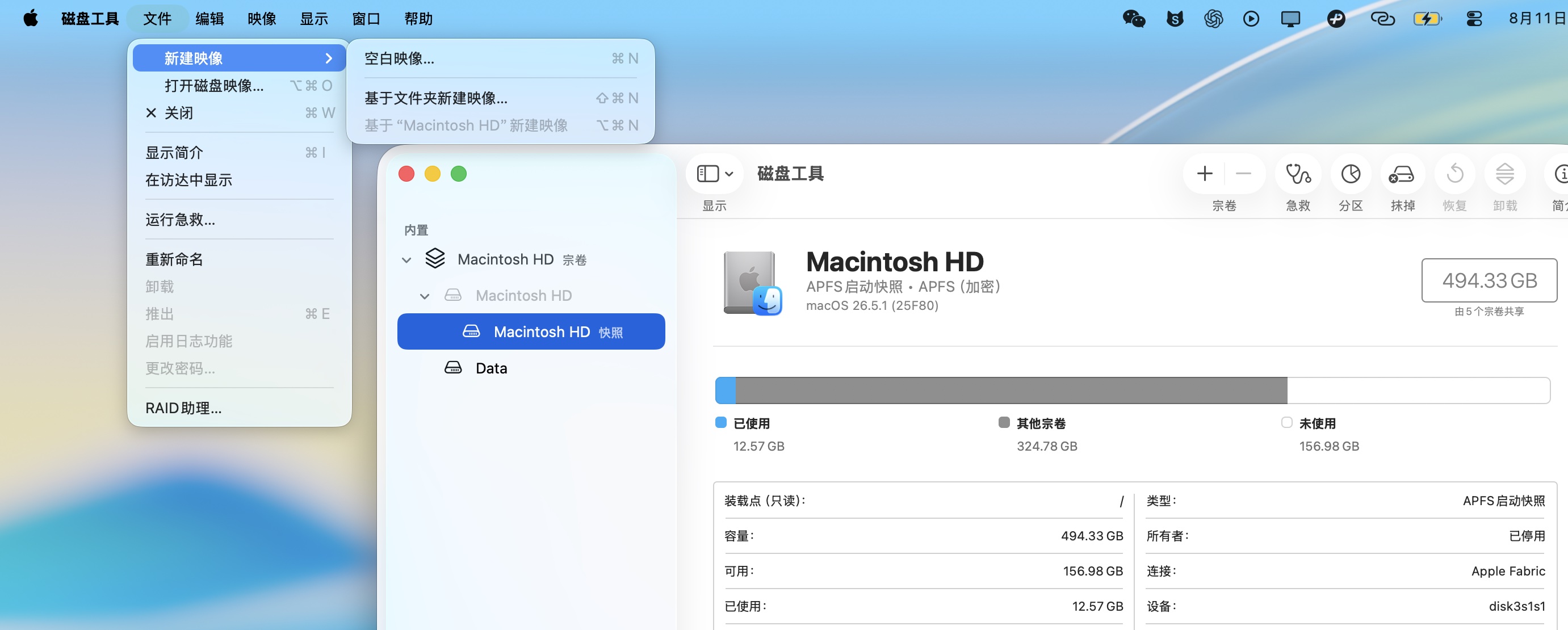Click the Partition pie chart icon
The width and height of the screenshot is (1568, 630).
[x=1350, y=174]
